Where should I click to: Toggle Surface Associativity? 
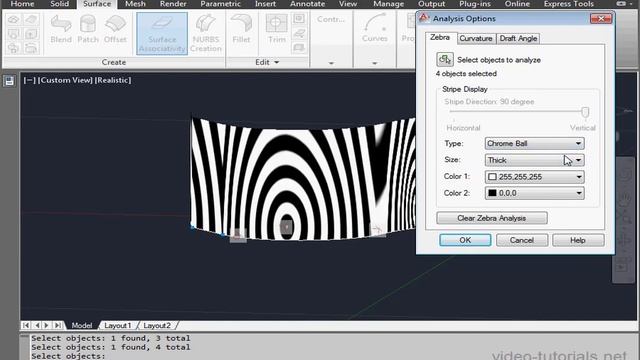(162, 33)
